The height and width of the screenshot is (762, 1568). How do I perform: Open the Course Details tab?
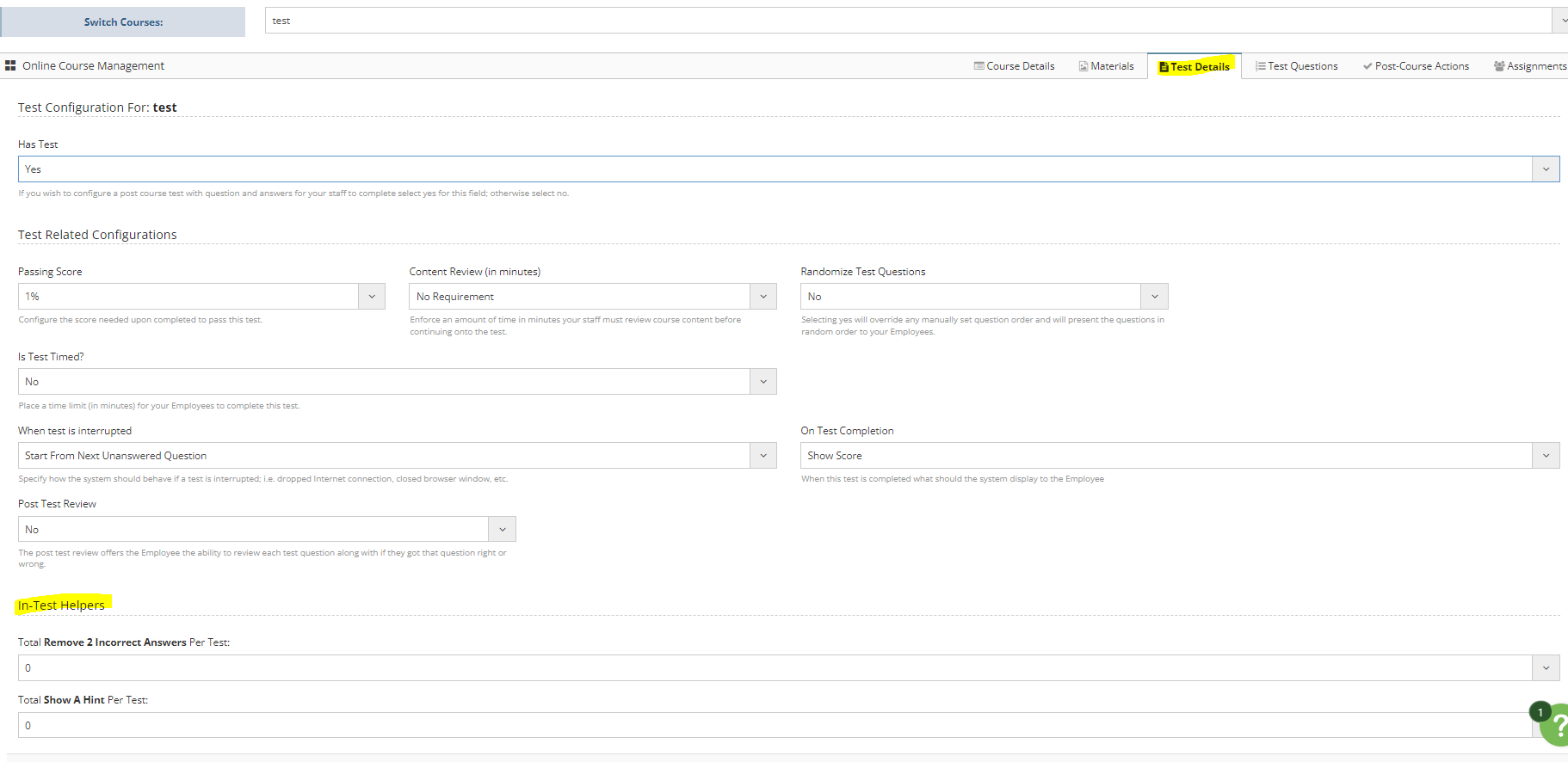pos(1014,66)
